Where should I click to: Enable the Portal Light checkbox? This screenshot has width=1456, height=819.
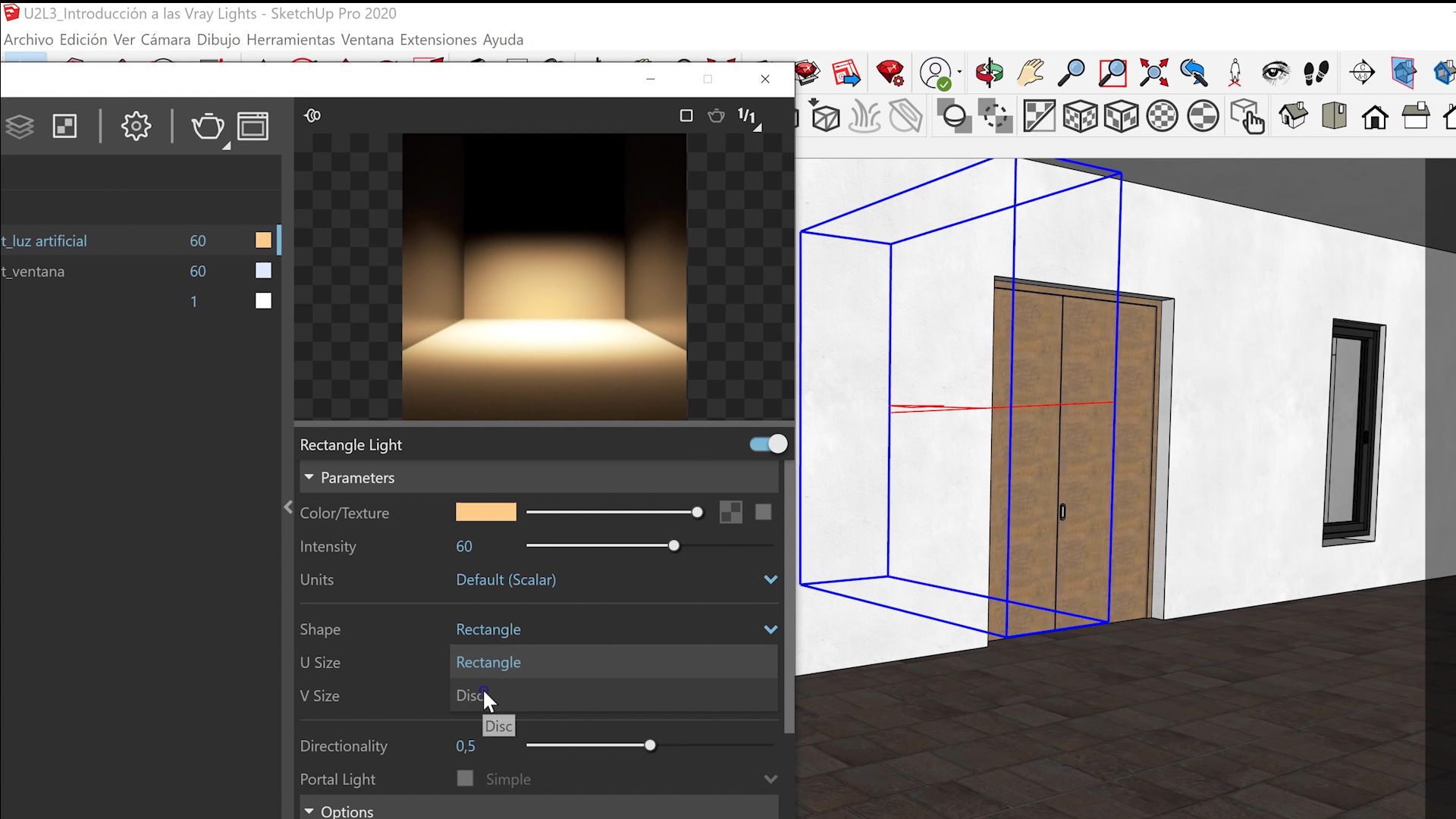[465, 779]
